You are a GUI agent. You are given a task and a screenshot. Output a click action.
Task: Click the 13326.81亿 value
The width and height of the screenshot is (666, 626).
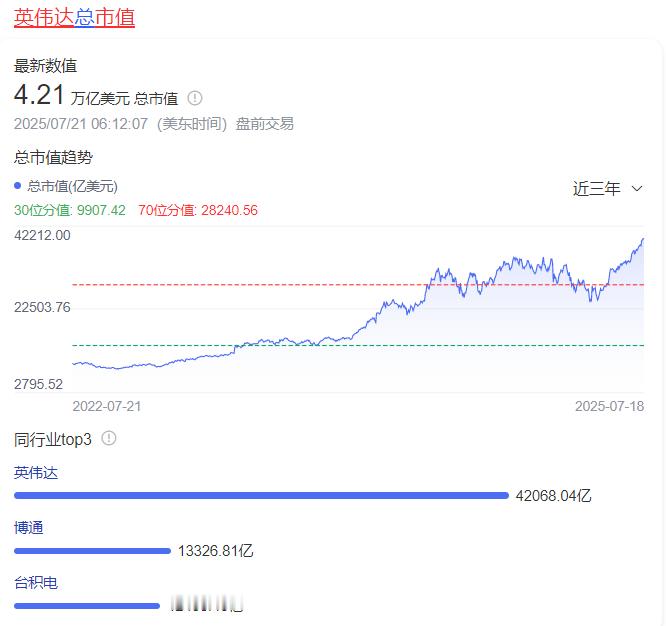point(216,551)
